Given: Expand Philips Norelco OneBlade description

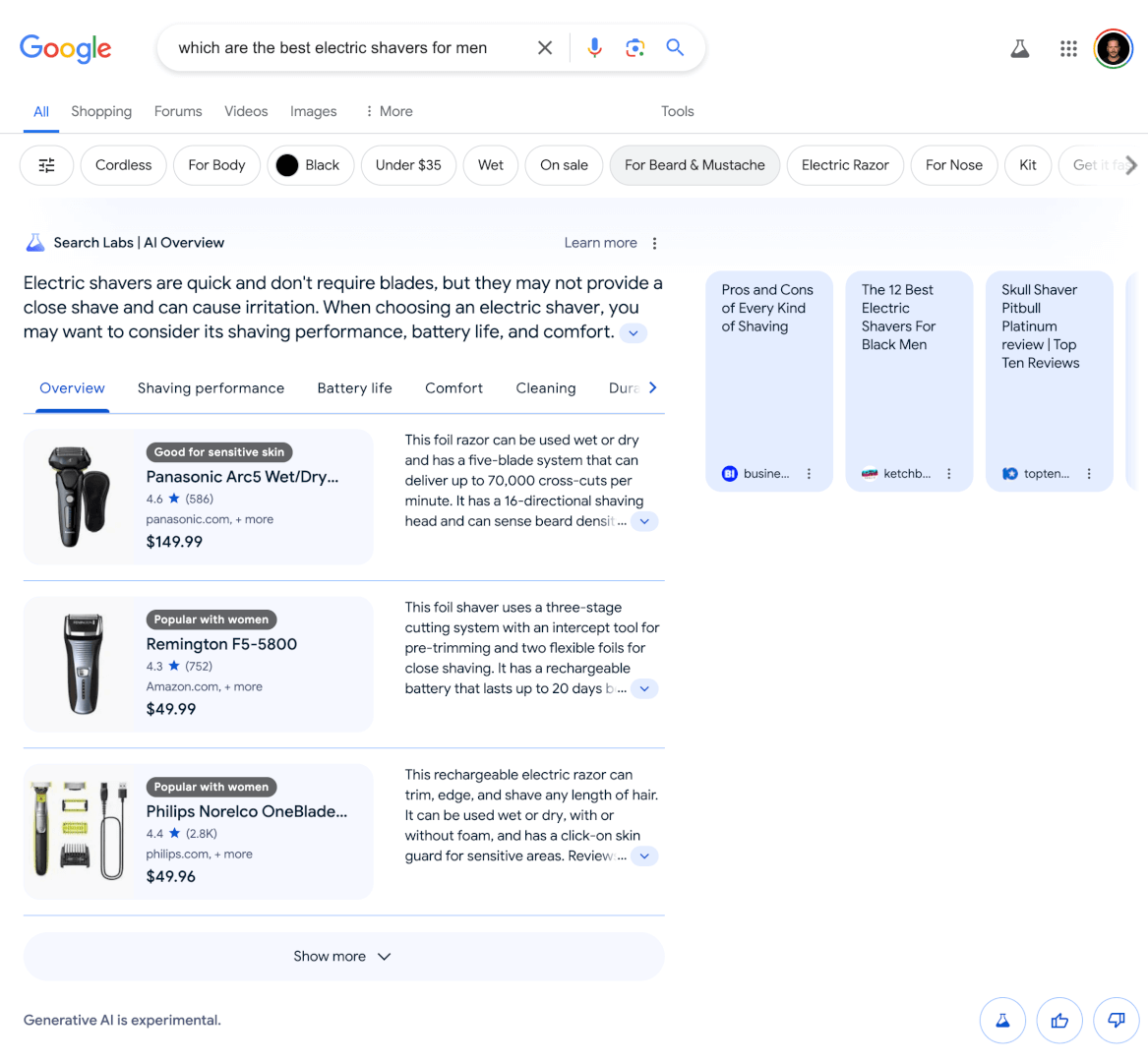Looking at the screenshot, I should [644, 856].
